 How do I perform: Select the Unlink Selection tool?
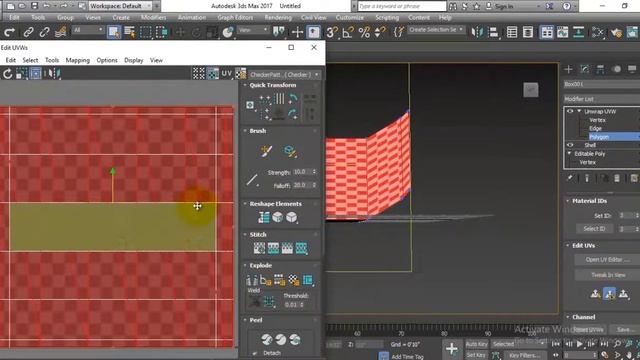coord(44,32)
